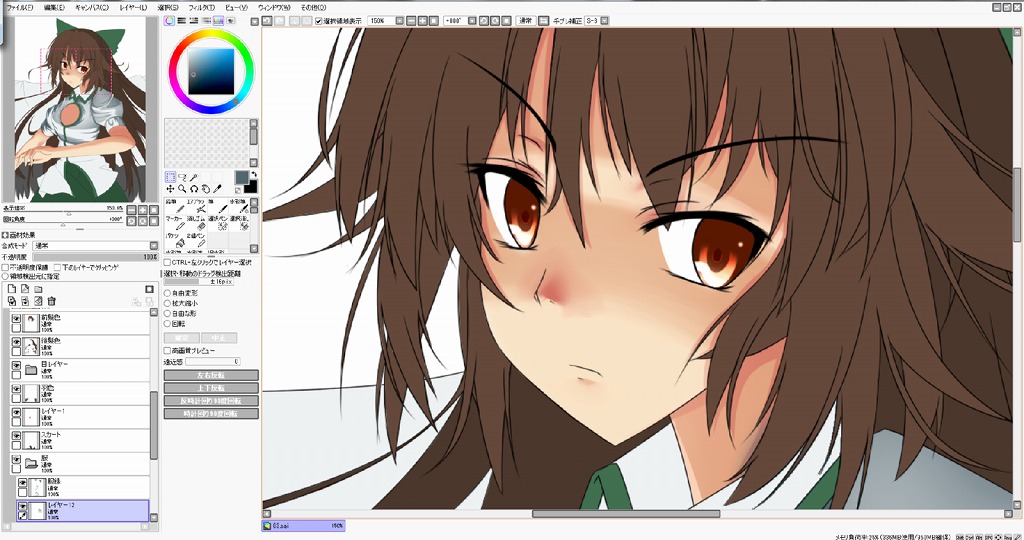
Task: Zoom in with the toolbar plus button
Action: pos(423,21)
